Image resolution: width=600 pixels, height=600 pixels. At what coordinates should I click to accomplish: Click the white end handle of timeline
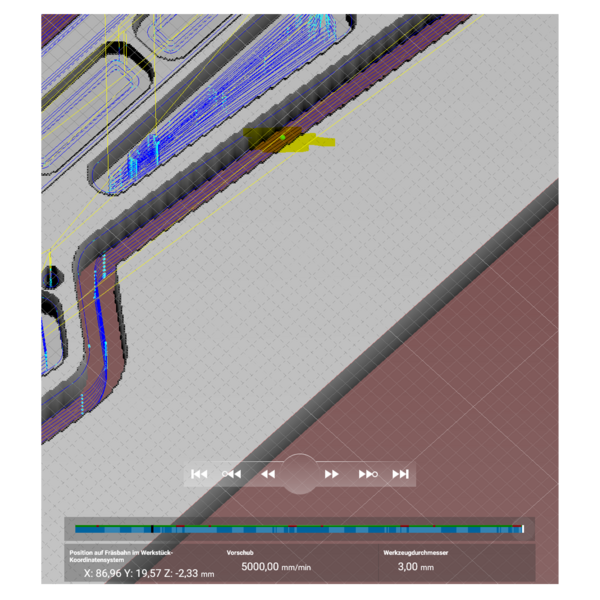coord(523,529)
